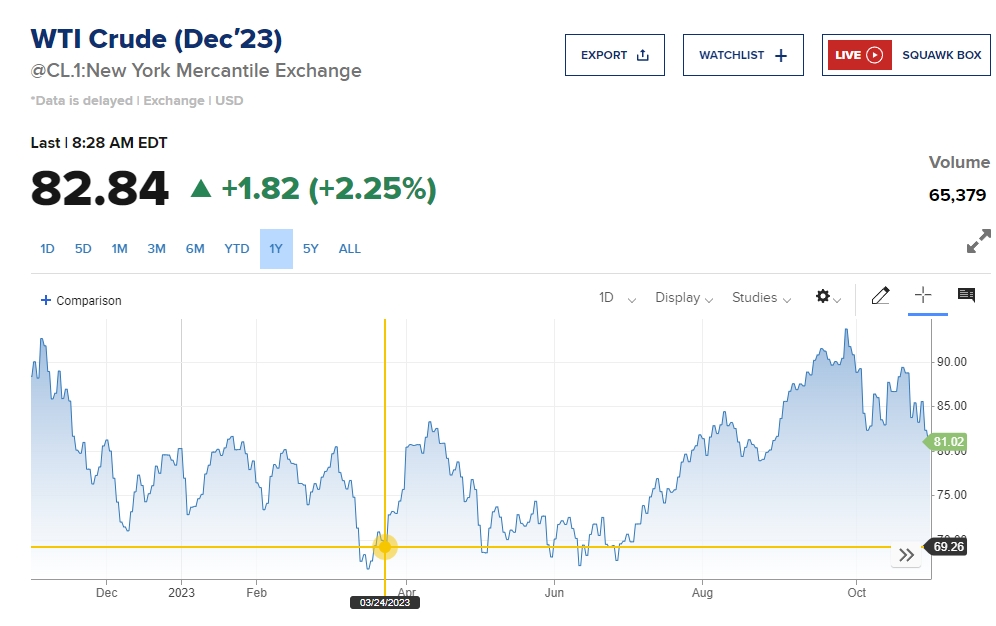Open the Studies dropdown menu
The image size is (996, 626).
(x=761, y=298)
